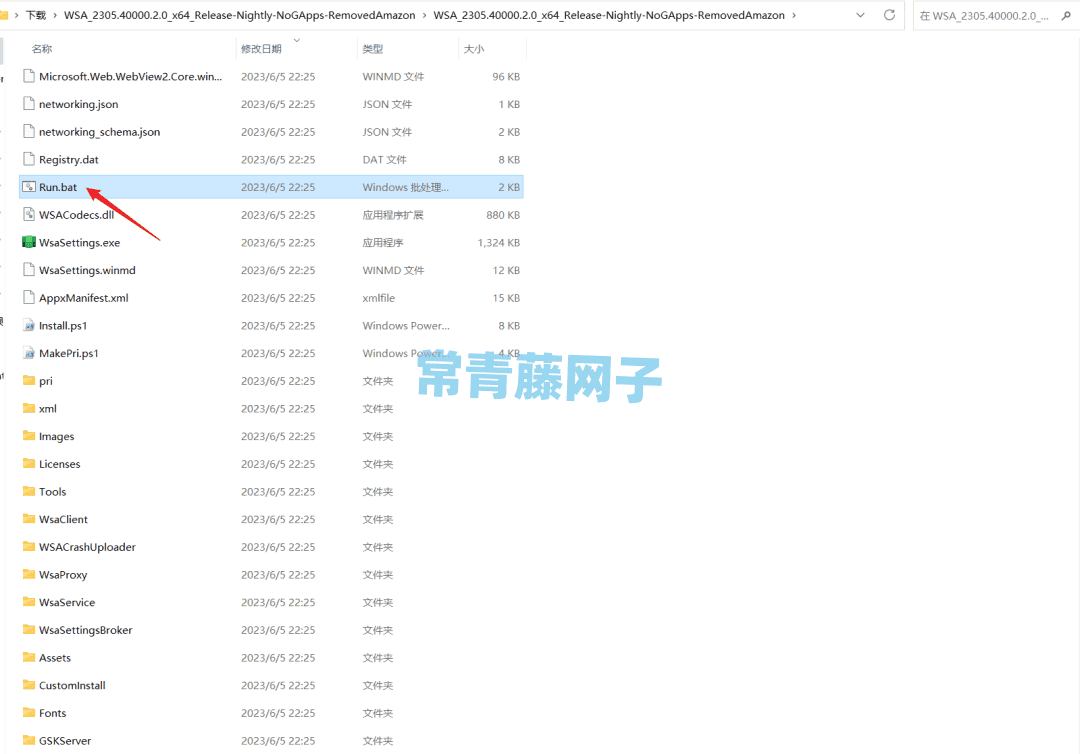Select the WSACrashUploader folder name

pyautogui.click(x=87, y=547)
